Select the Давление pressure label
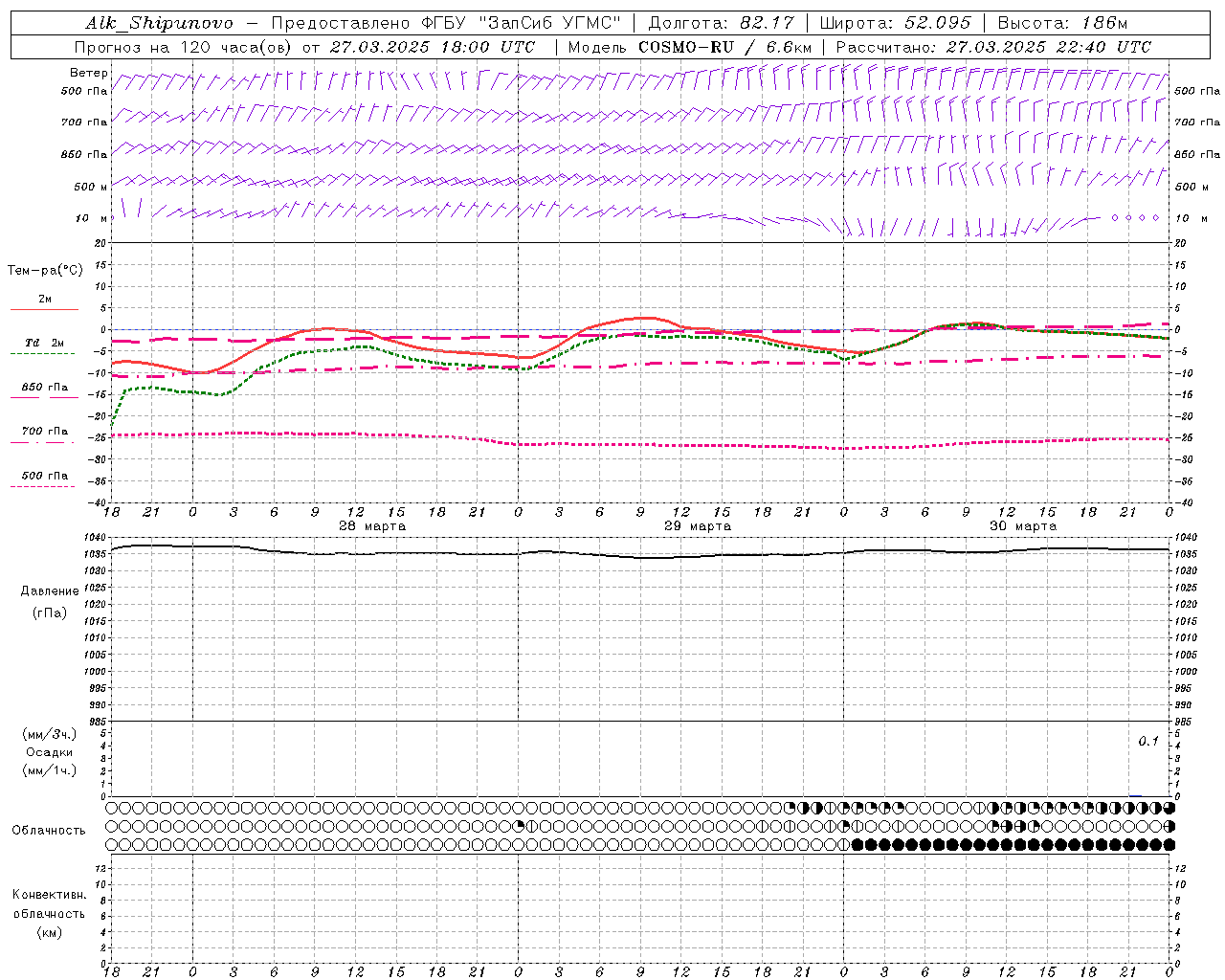The image size is (1225, 980). point(50,591)
